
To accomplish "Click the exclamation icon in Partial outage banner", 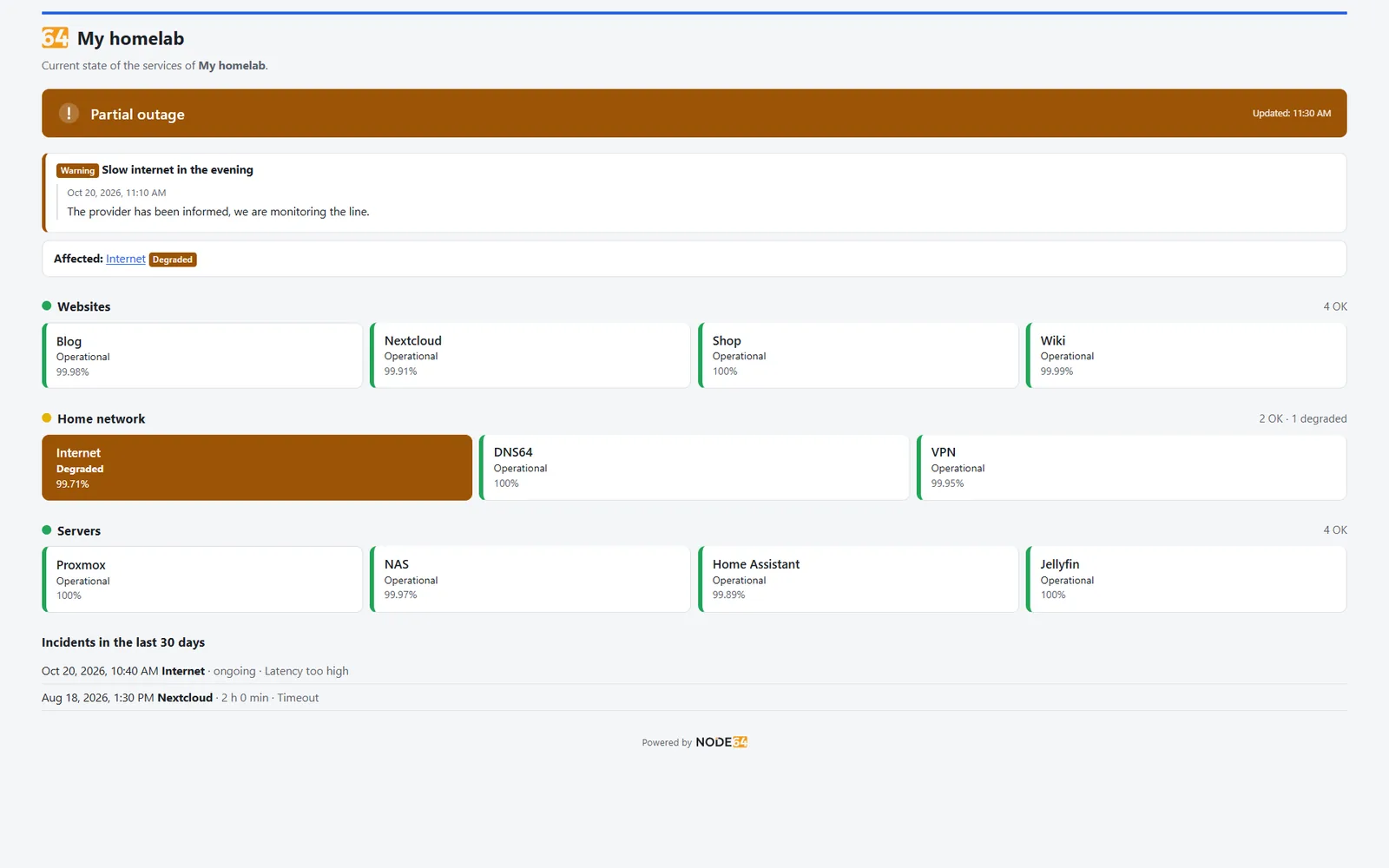I will pos(69,113).
